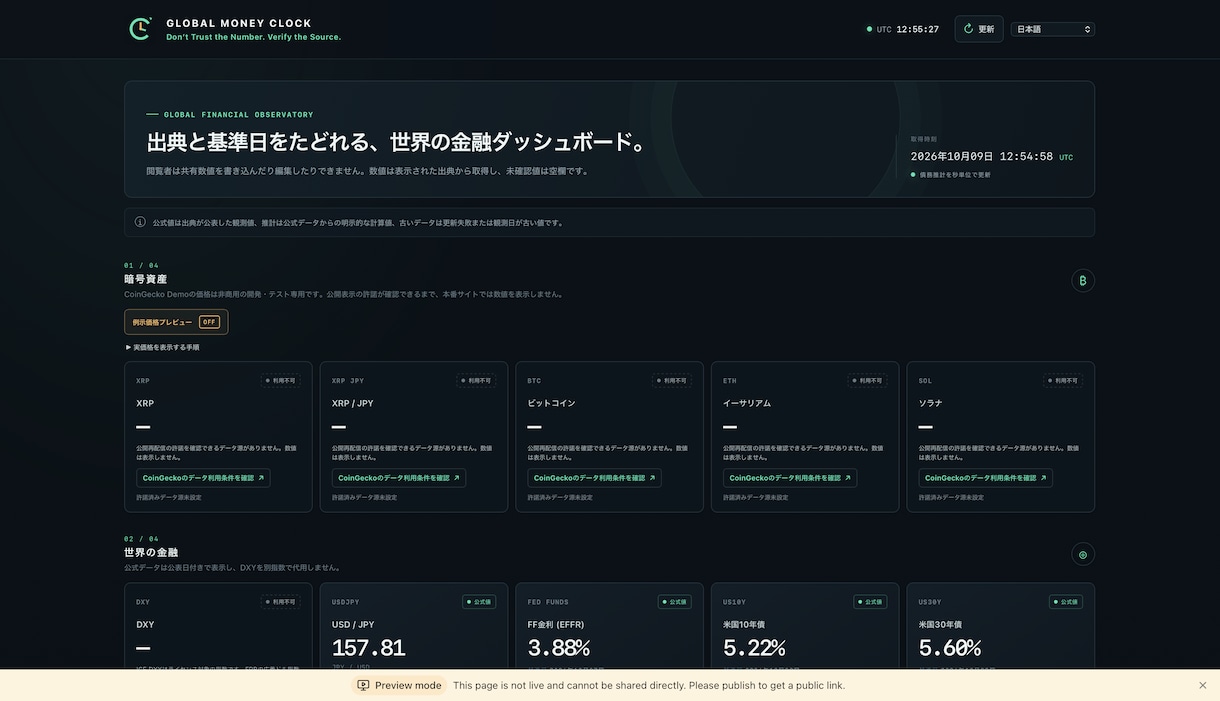Click the FF金利 (EFFR) value 3.88%
This screenshot has width=1220, height=701.
point(558,648)
